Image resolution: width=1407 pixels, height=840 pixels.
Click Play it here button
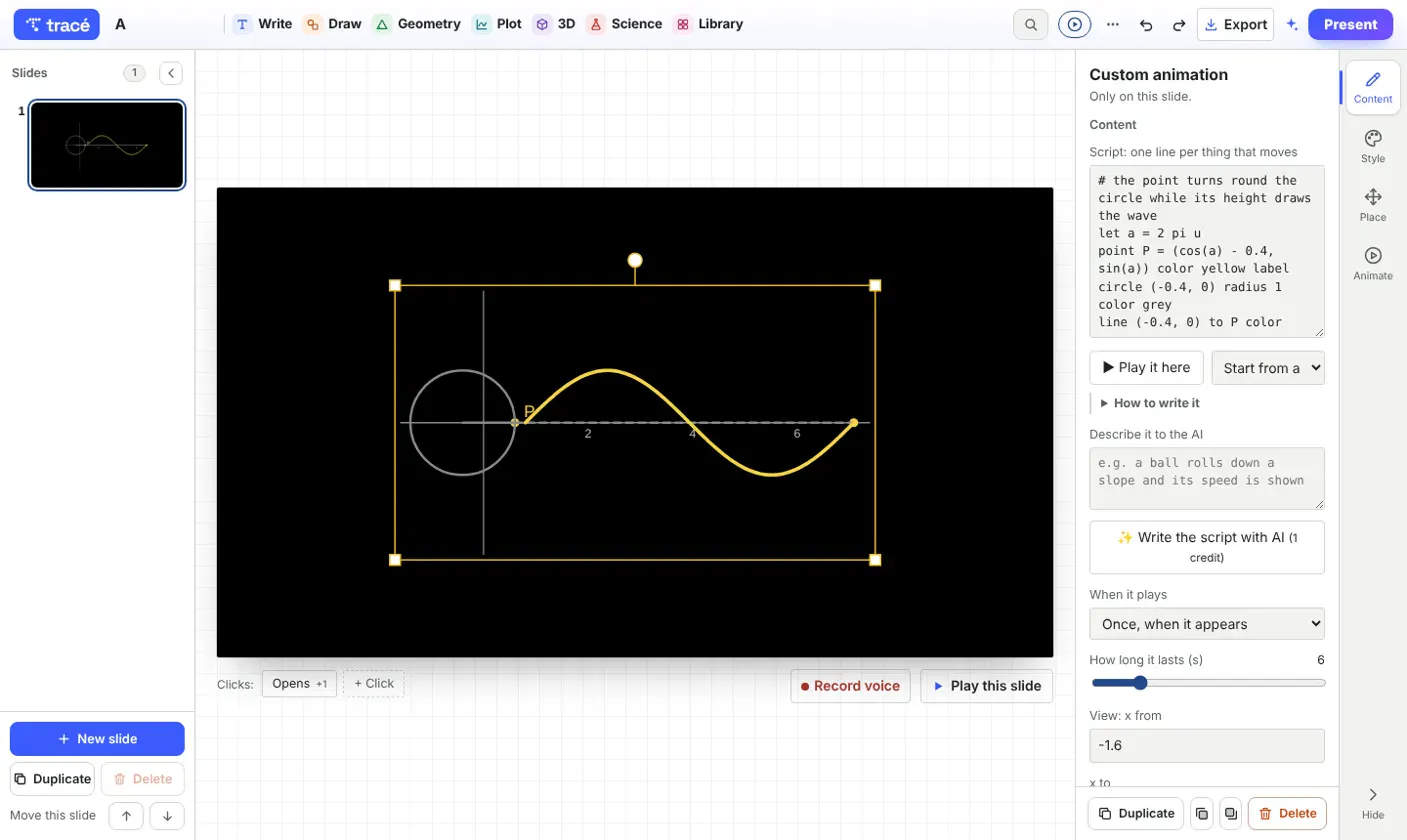pos(1146,367)
